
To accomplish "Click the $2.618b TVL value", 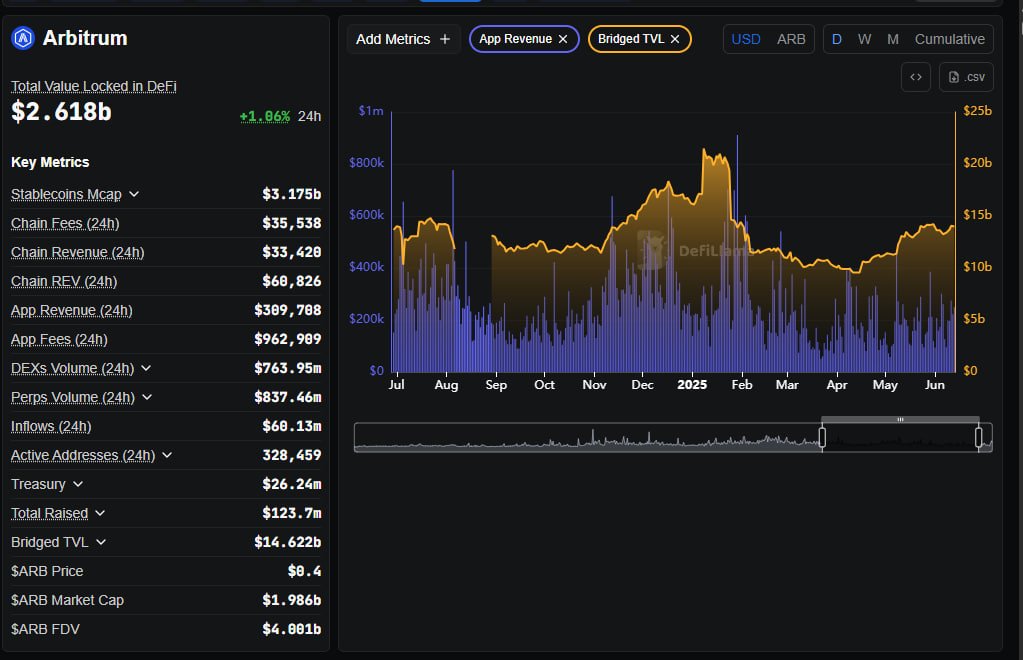I will pyautogui.click(x=61, y=112).
